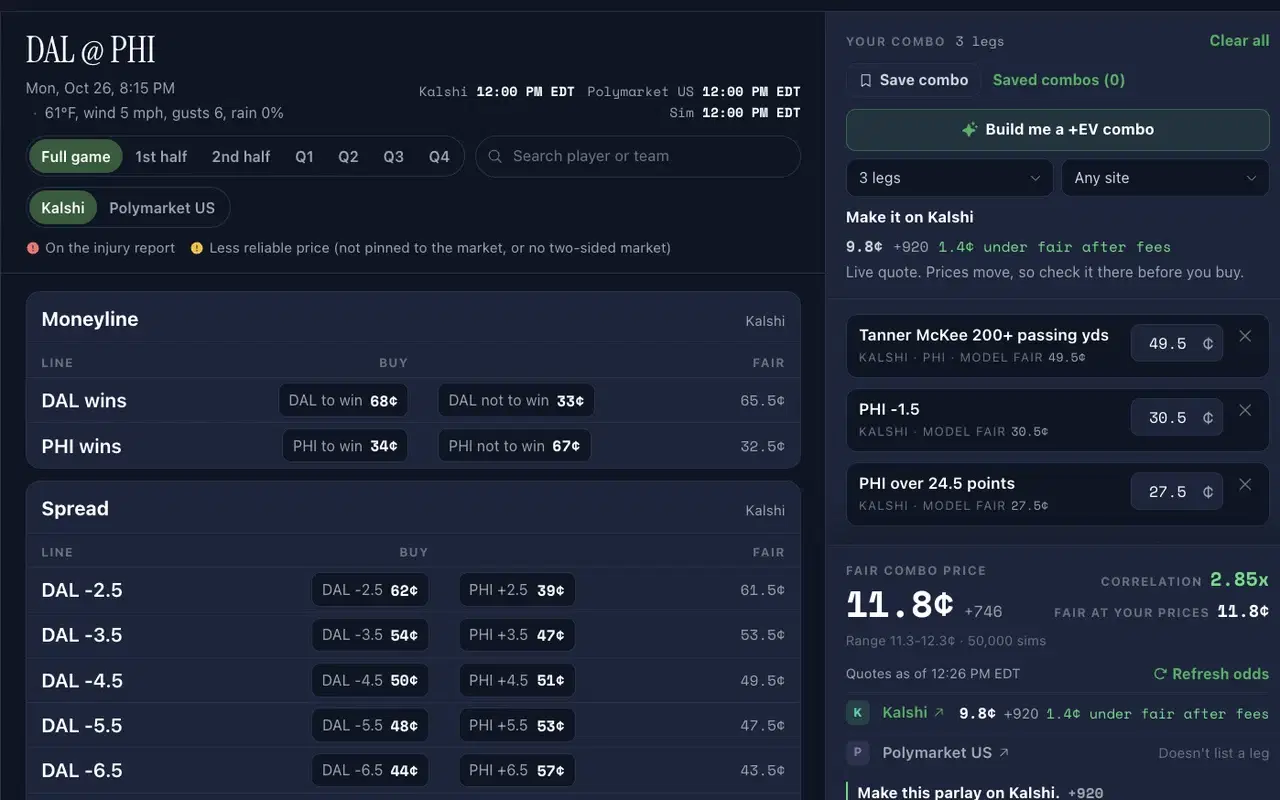Open the Any site dropdown
1280x800 pixels.
click(1165, 178)
